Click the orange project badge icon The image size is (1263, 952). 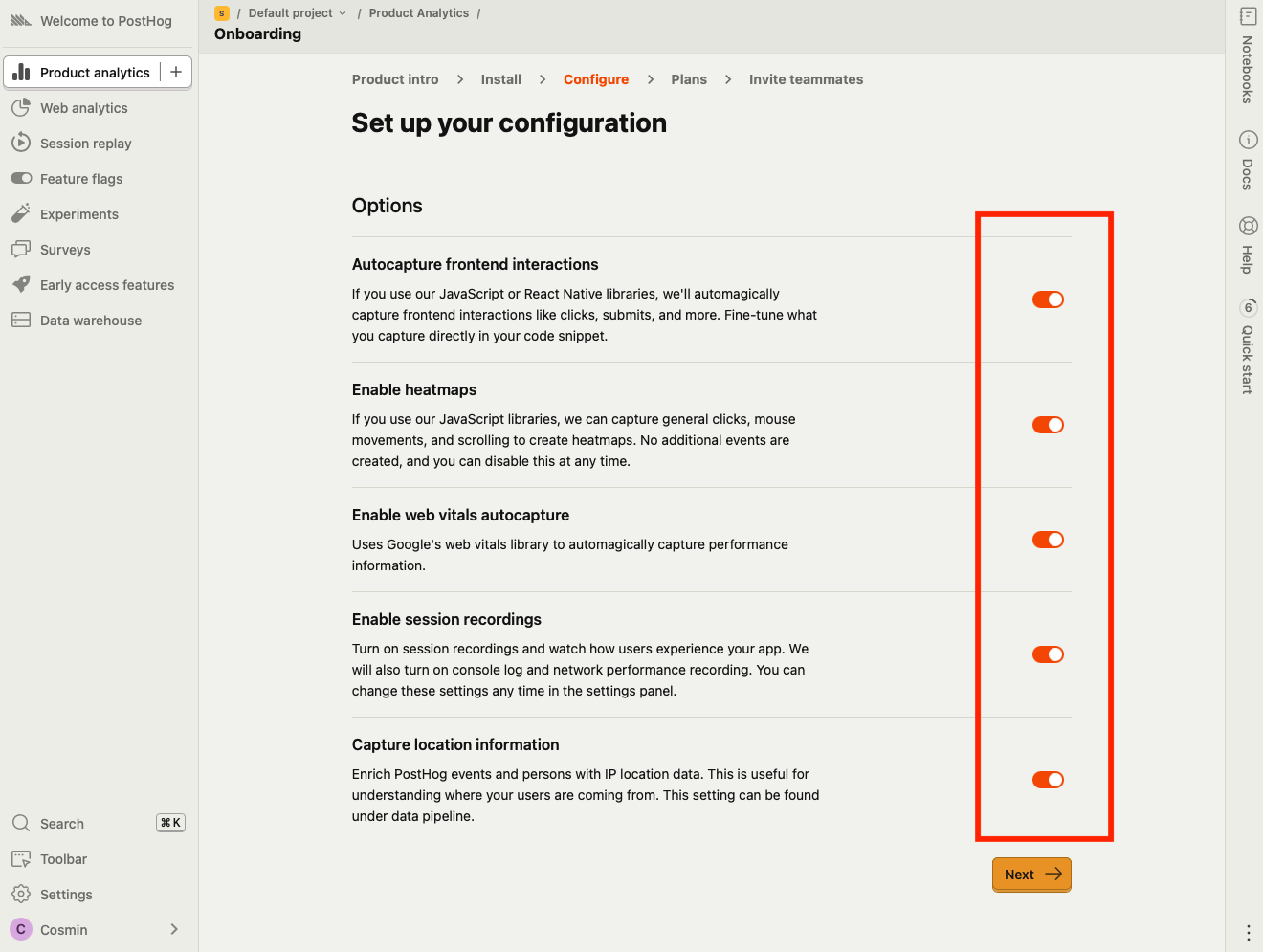(x=222, y=13)
